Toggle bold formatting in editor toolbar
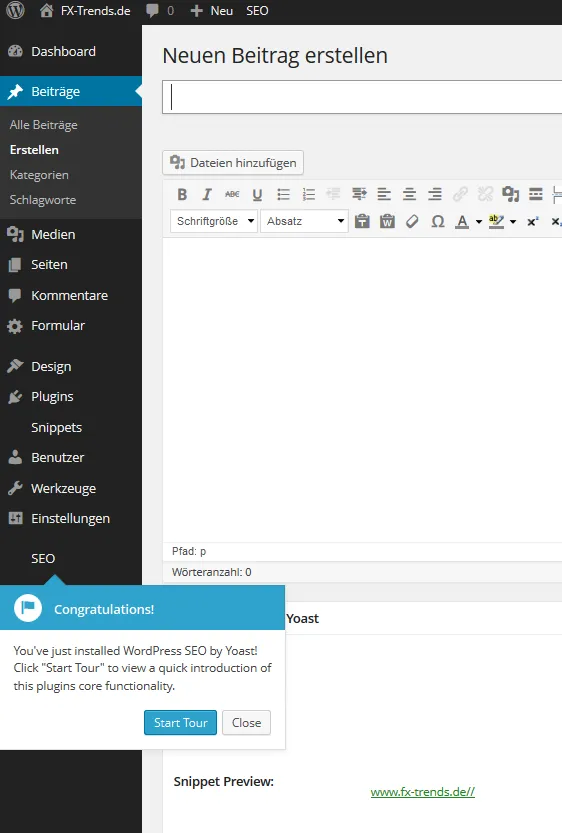 tap(182, 194)
